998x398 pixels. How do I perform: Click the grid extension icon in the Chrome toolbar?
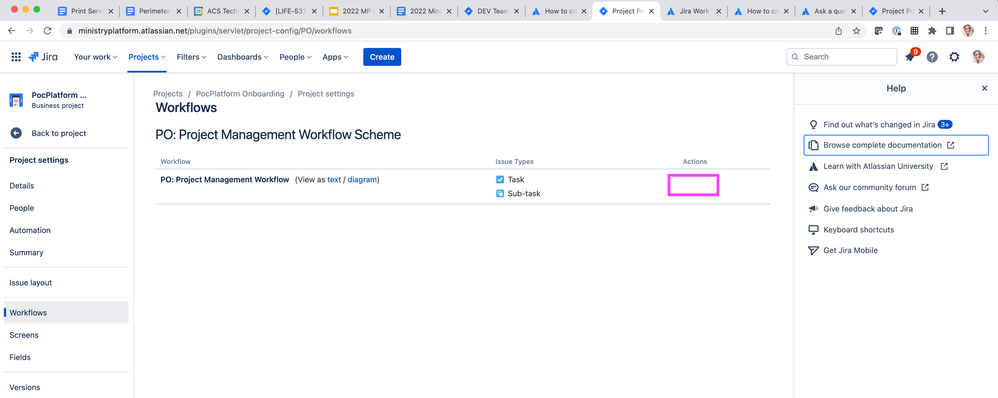click(x=914, y=31)
